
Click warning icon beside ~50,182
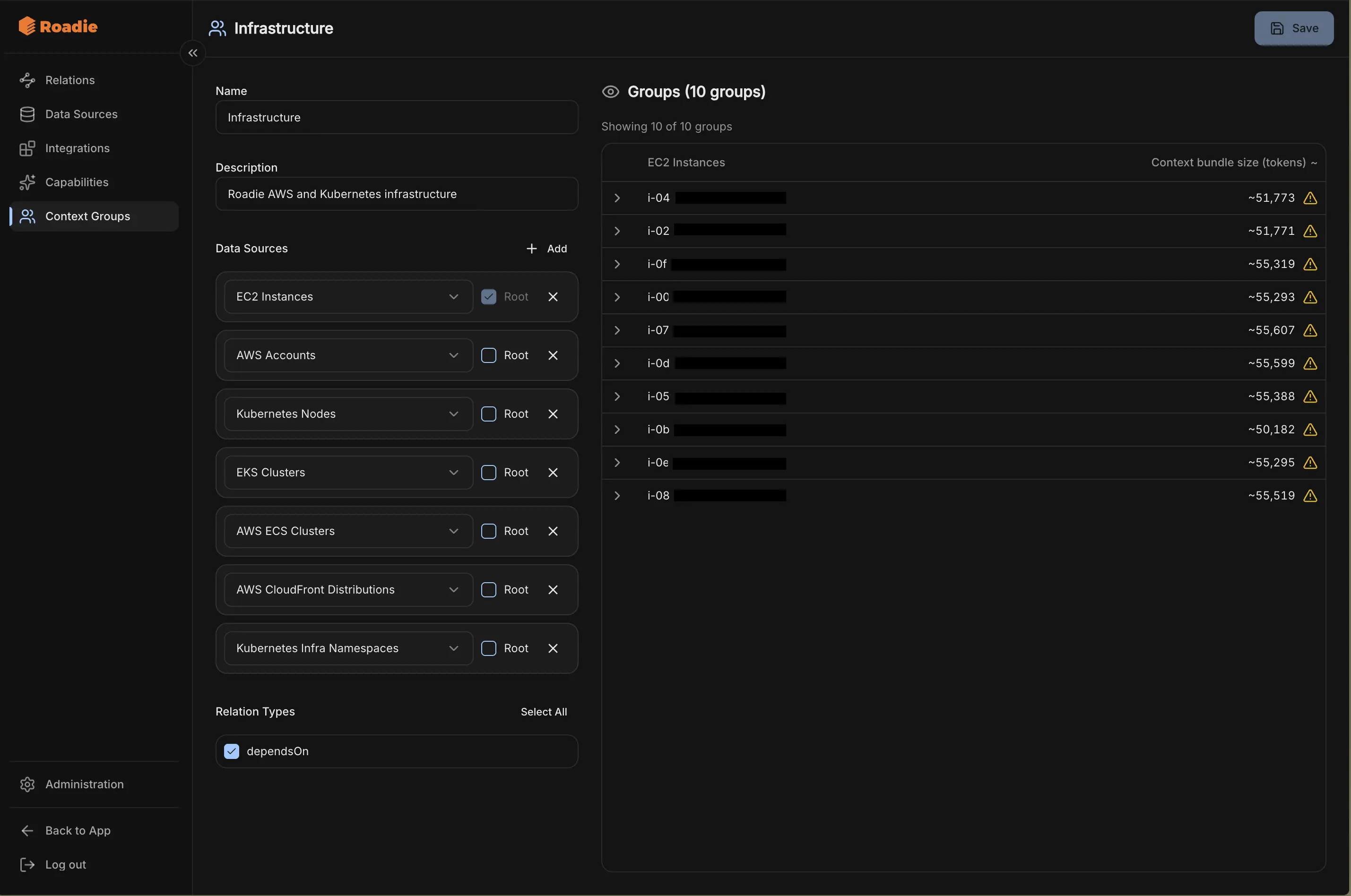click(x=1310, y=430)
